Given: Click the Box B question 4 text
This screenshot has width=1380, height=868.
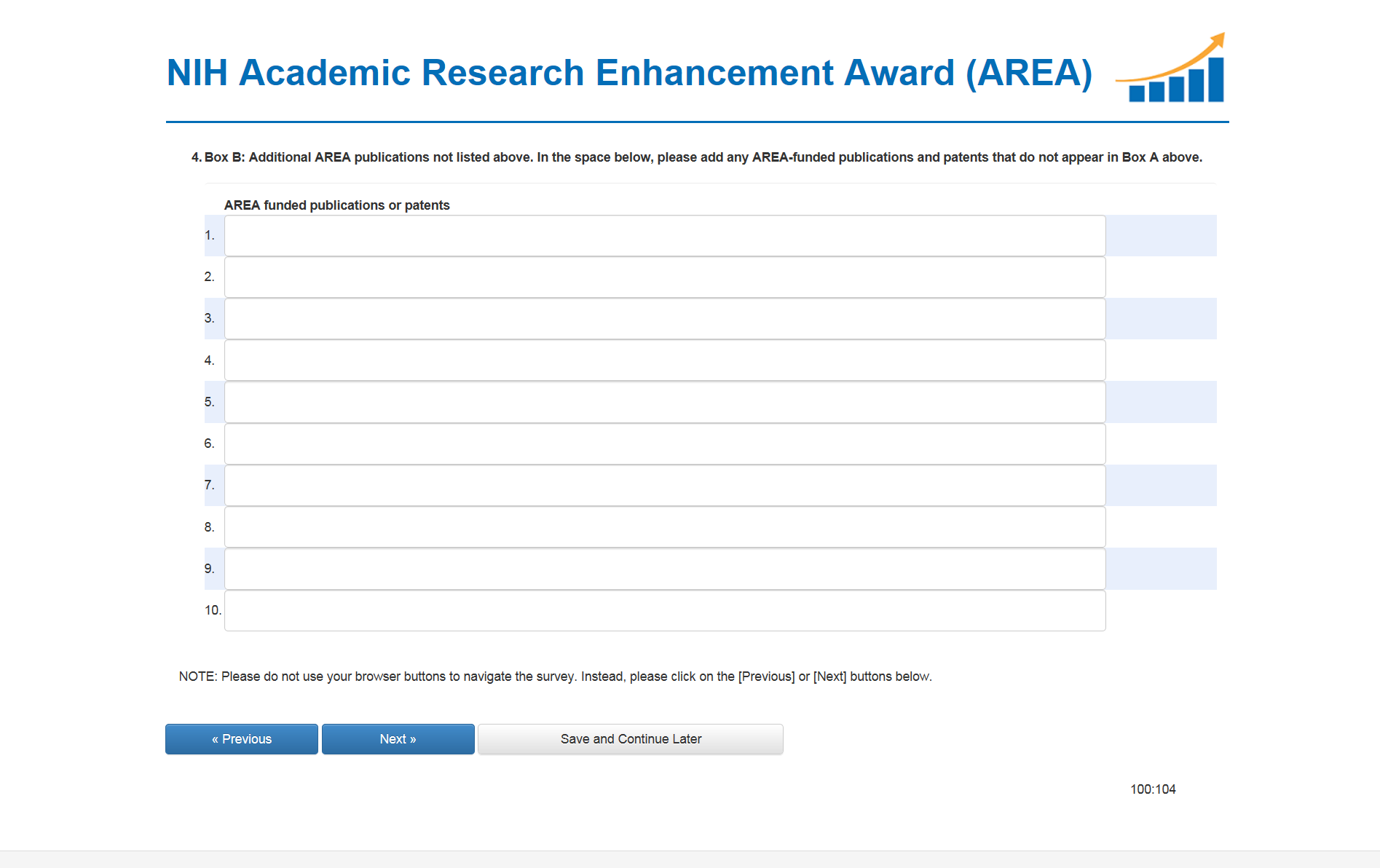Looking at the screenshot, I should click(696, 157).
